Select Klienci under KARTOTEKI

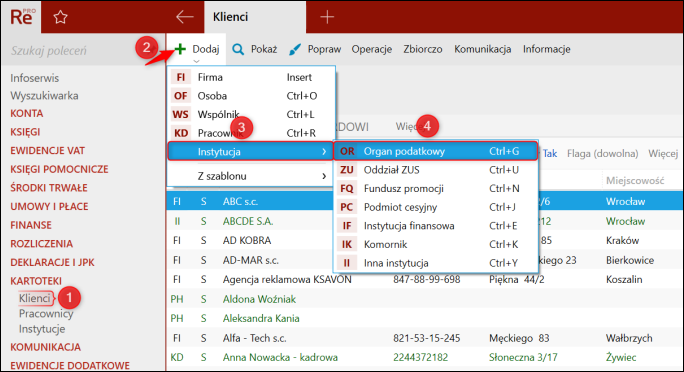pyautogui.click(x=35, y=298)
